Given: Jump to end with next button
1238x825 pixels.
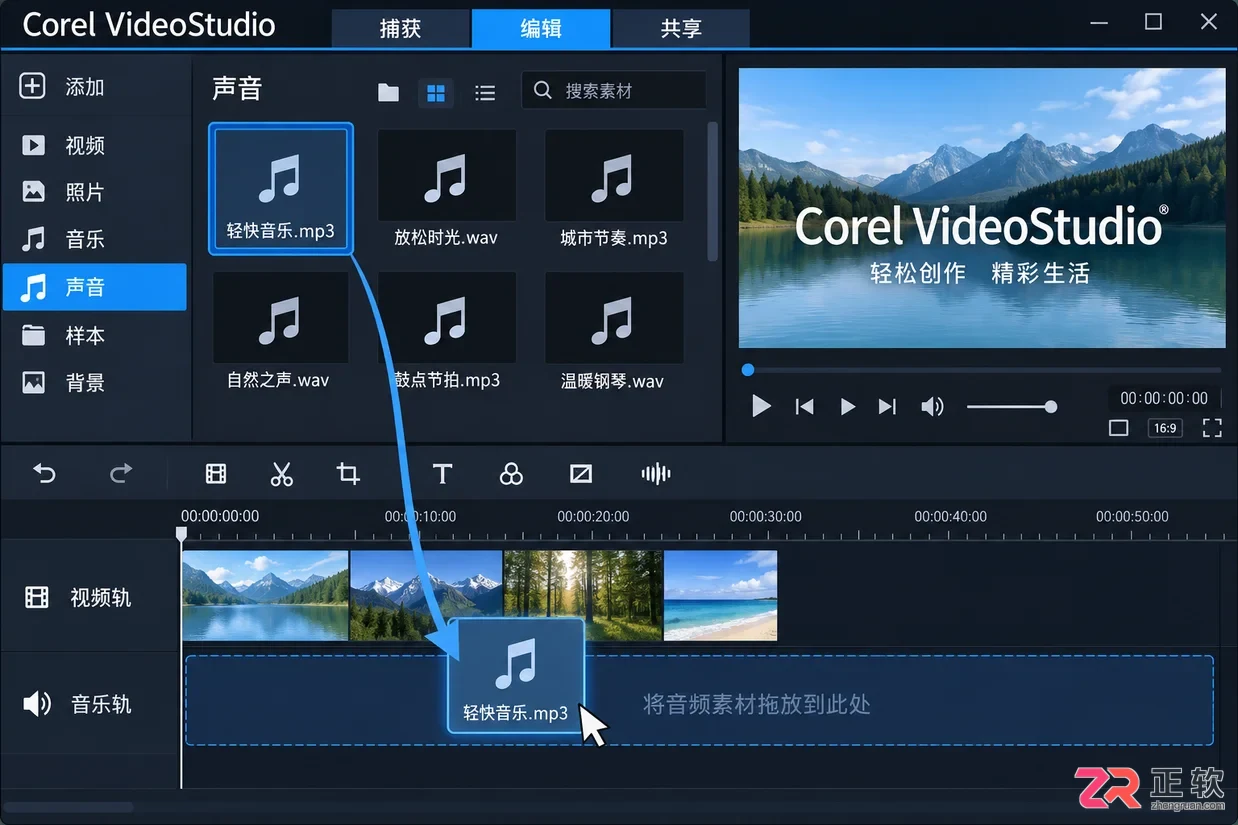Looking at the screenshot, I should 887,406.
